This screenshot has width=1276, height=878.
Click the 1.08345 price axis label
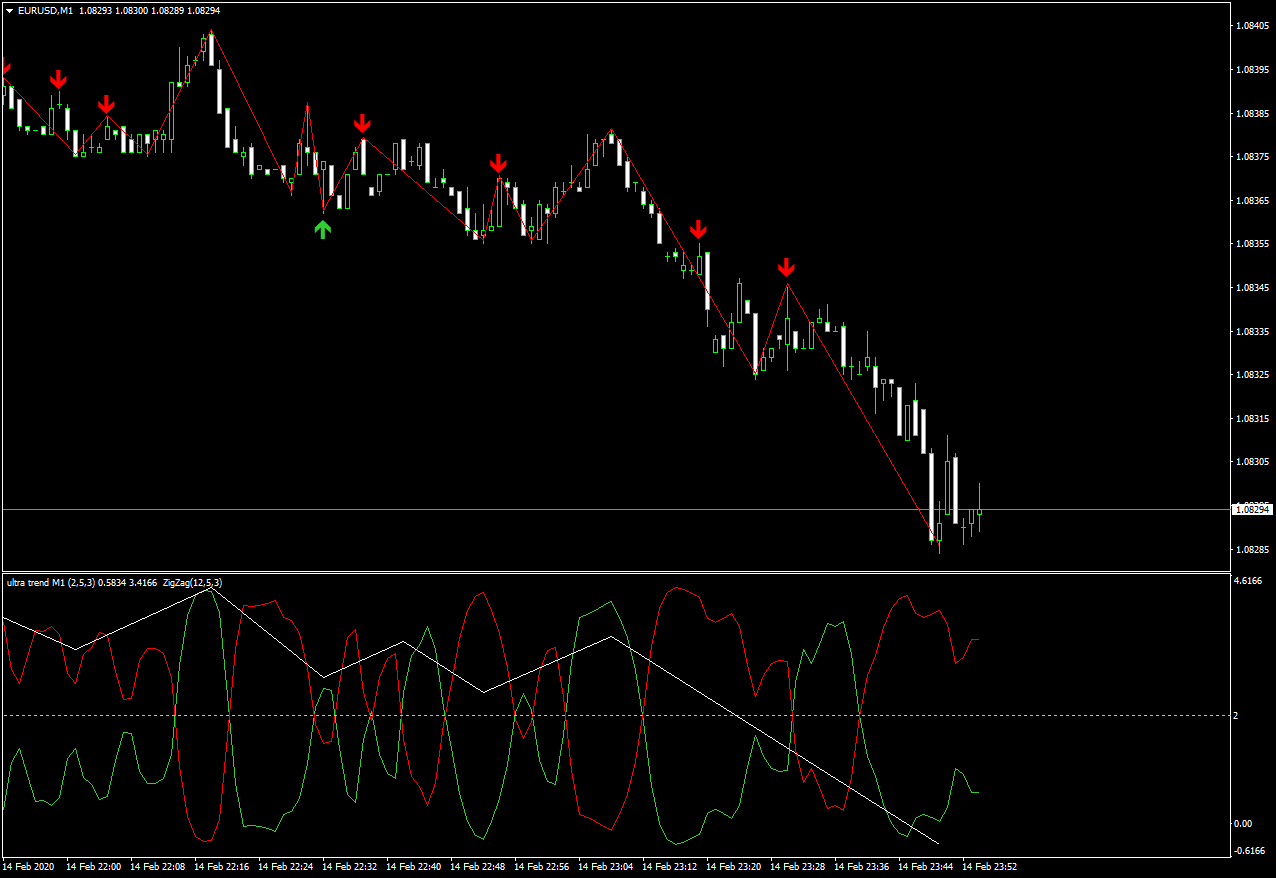pyautogui.click(x=1252, y=288)
